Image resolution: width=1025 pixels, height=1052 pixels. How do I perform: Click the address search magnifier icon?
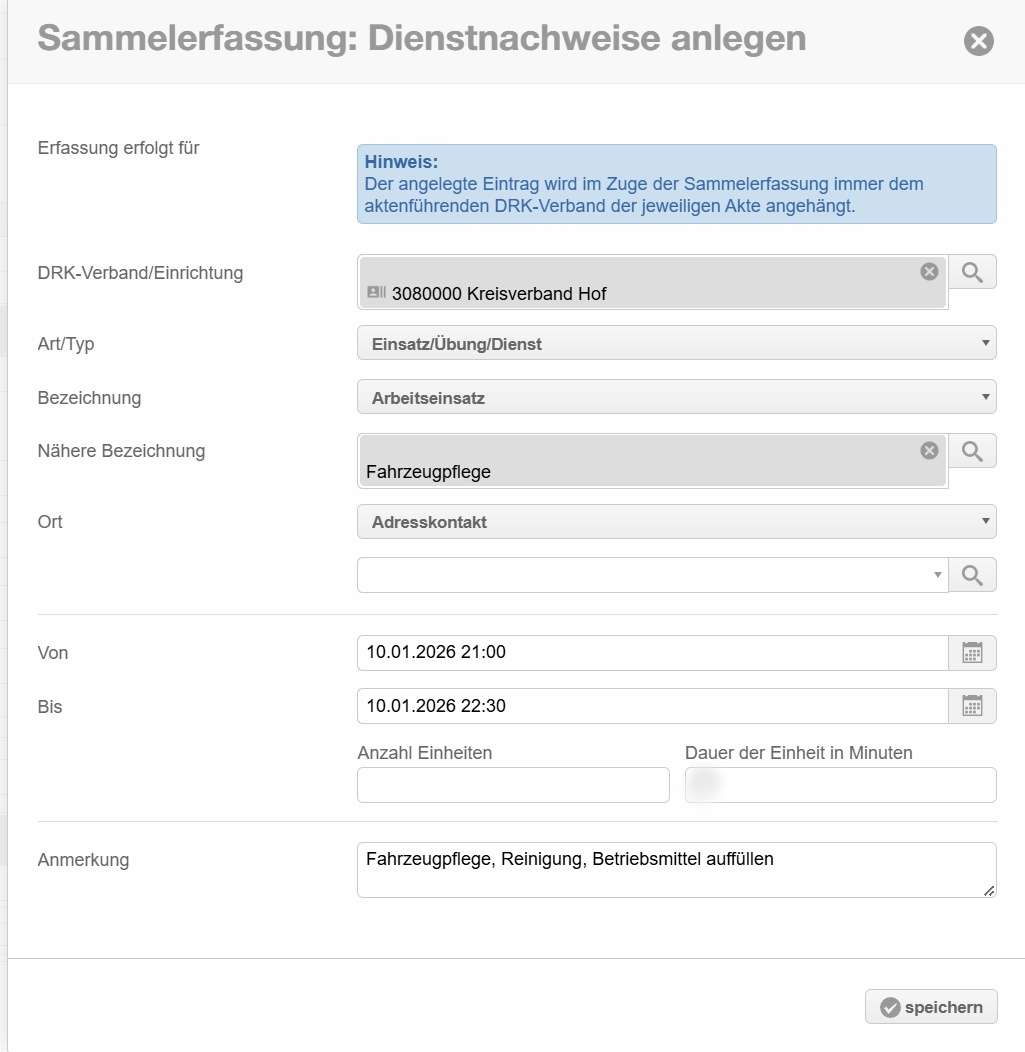[972, 575]
